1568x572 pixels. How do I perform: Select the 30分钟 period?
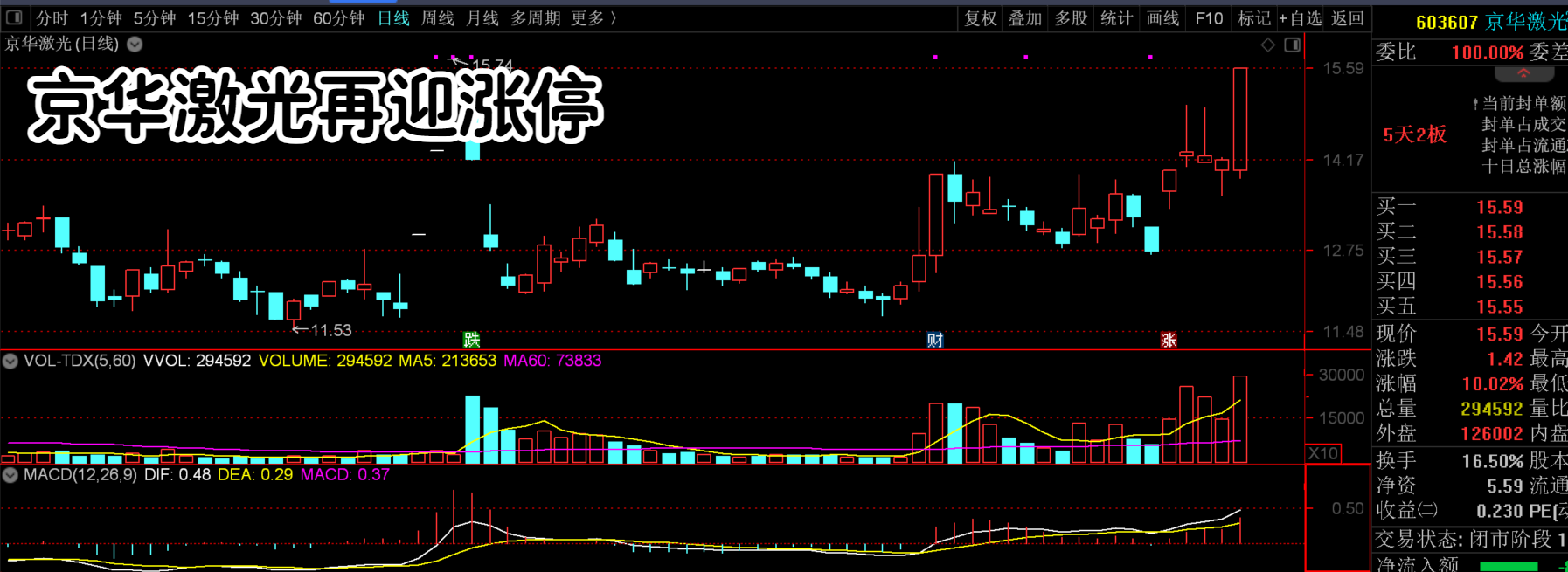point(276,18)
